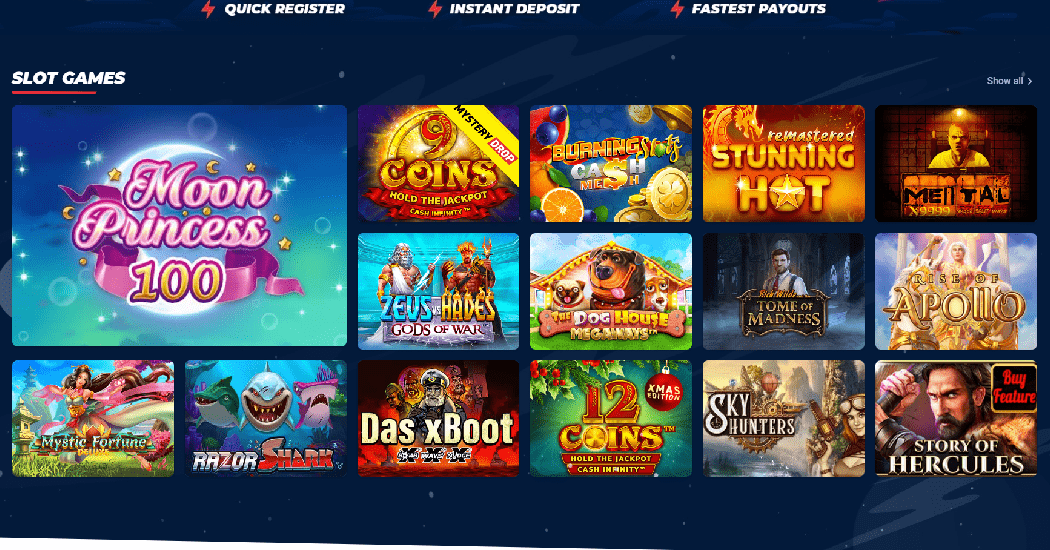Open the Story of Hercules game
The height and width of the screenshot is (550, 1050).
956,419
